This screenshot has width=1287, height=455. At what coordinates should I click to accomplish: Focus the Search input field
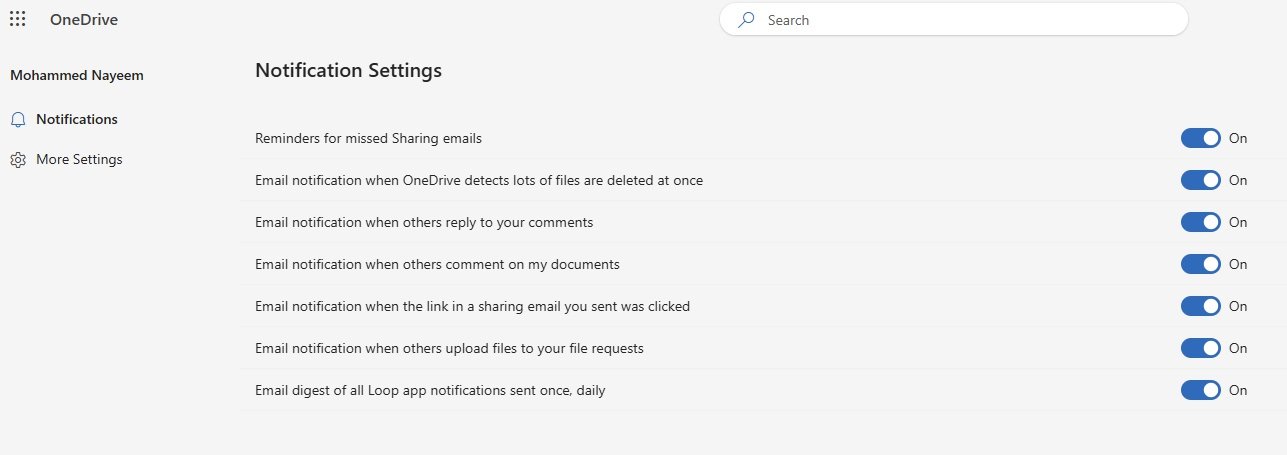[x=953, y=19]
